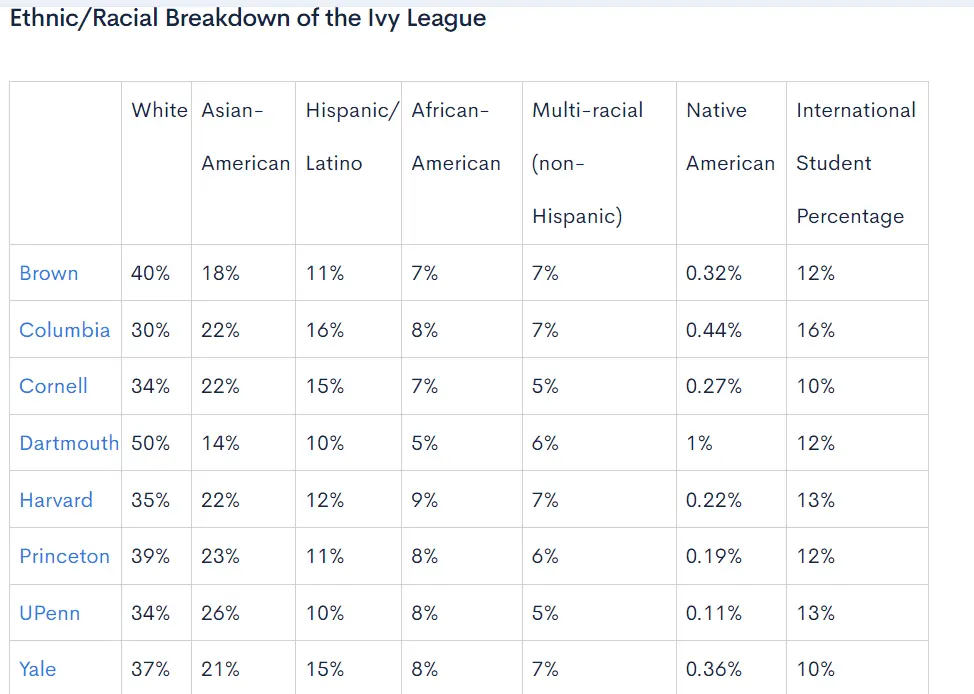Select the Native American column header
974x694 pixels.
click(x=730, y=137)
